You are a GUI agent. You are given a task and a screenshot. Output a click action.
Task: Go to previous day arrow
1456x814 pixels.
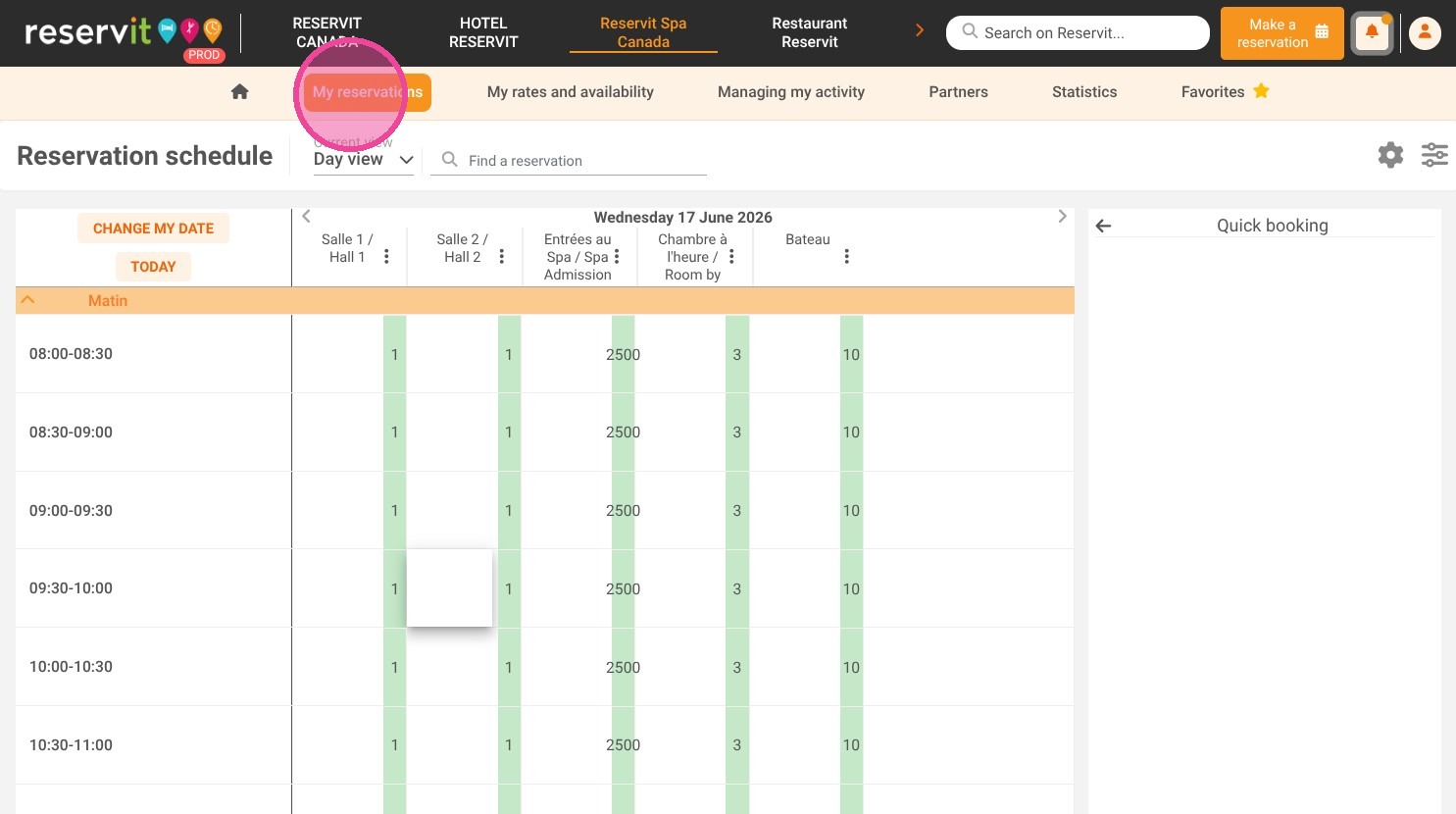pos(306,217)
